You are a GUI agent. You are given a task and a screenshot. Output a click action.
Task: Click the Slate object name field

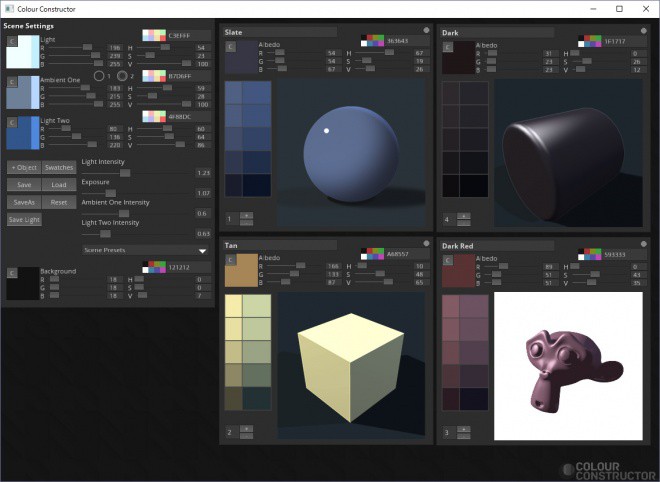click(280, 32)
